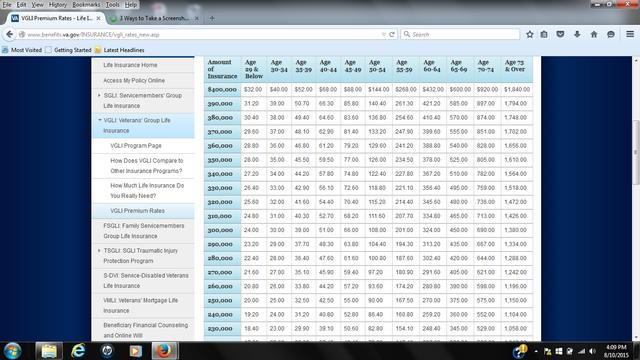
Task: Go to Firefox Home icon
Action: (x=594, y=34)
